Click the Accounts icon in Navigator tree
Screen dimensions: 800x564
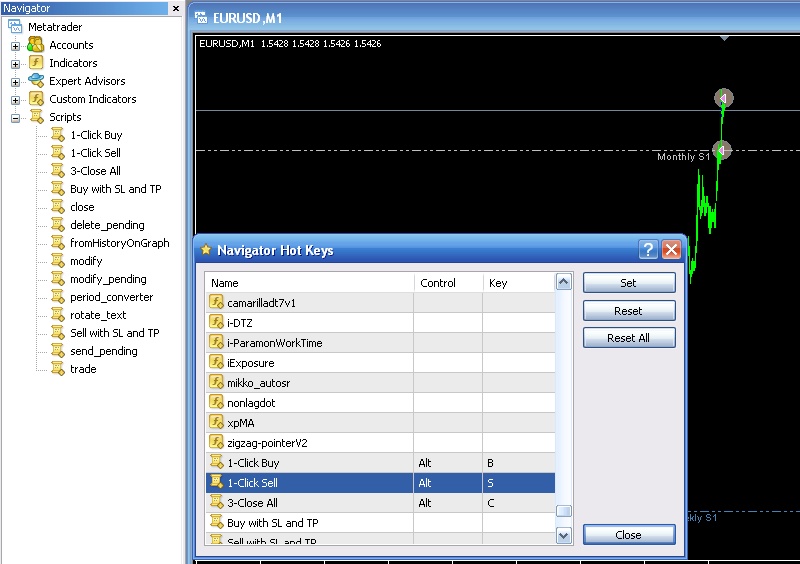pyautogui.click(x=36, y=45)
